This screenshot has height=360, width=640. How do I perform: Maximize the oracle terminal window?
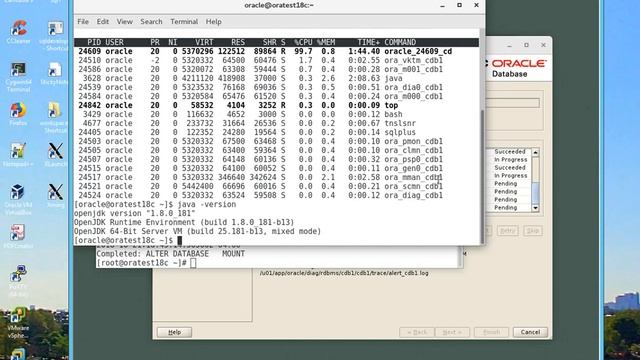pos(459,5)
